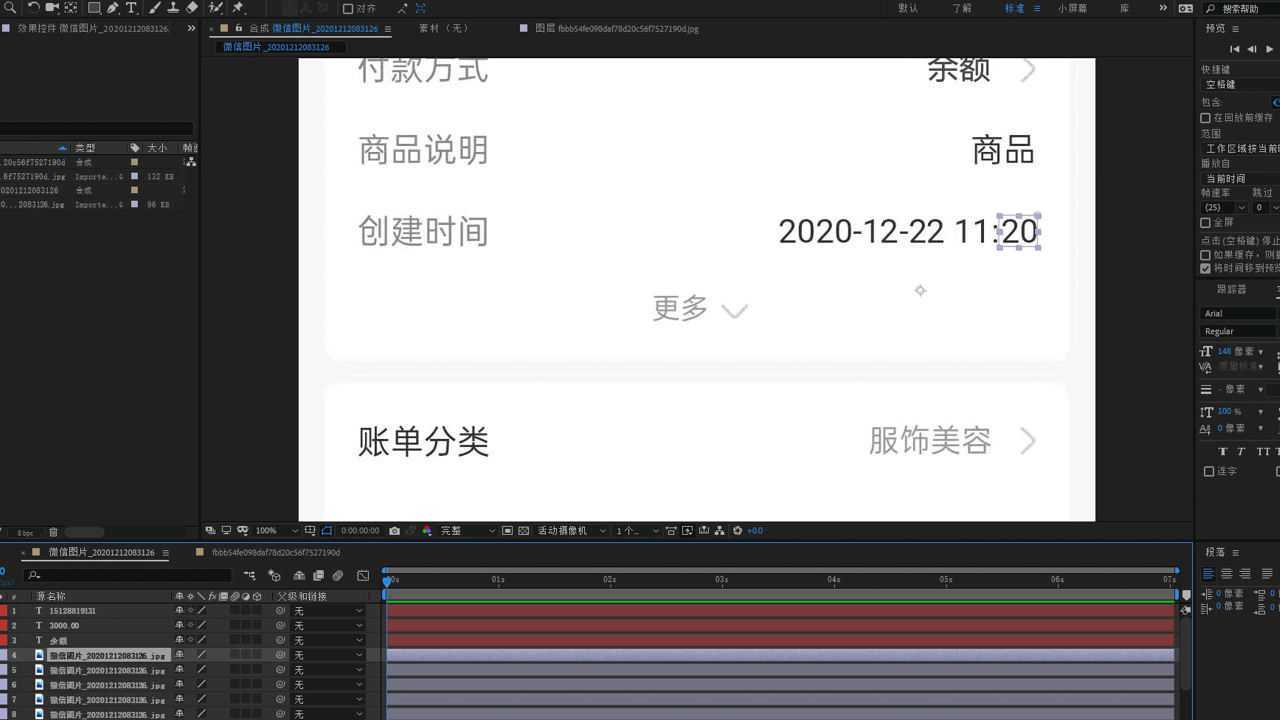
Task: Select the Rectangle shape tool
Action: [x=93, y=7]
